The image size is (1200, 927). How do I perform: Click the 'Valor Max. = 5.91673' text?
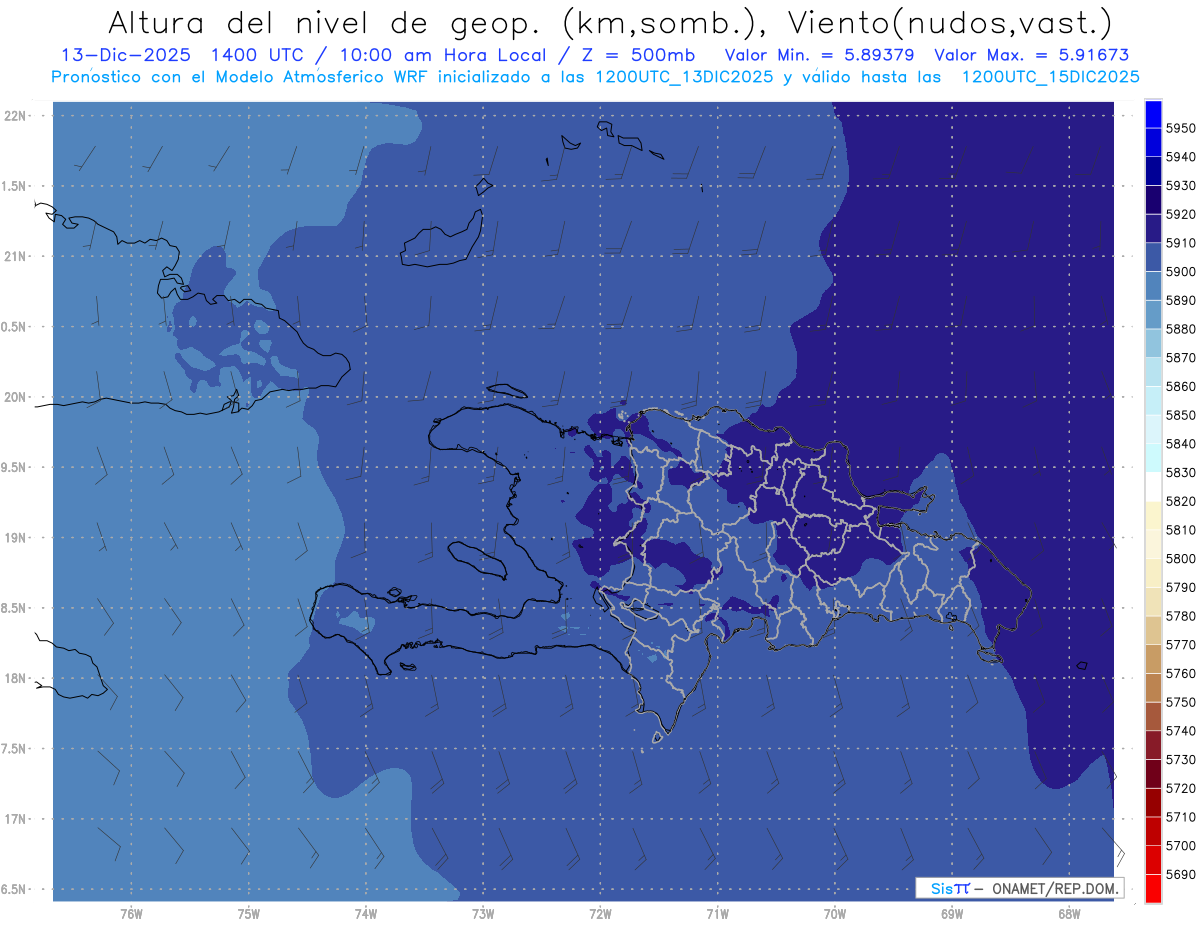click(1031, 55)
